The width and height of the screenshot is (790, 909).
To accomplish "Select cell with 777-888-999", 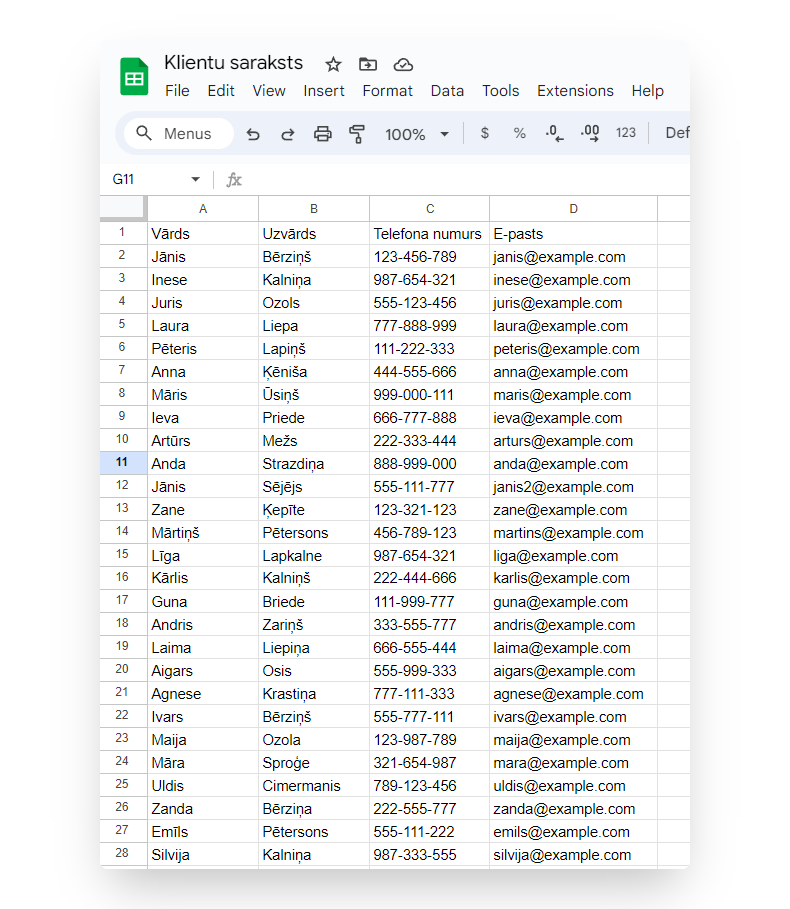I will 429,326.
